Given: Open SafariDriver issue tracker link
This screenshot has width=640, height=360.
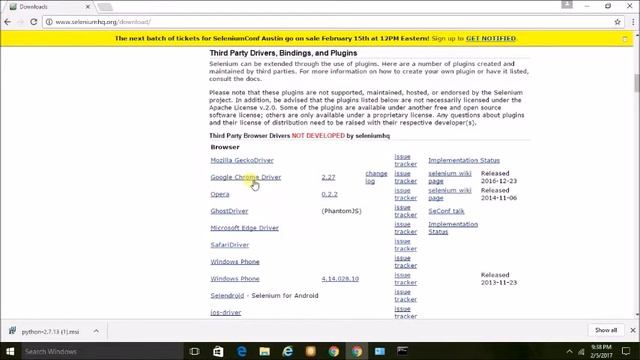Looking at the screenshot, I should (x=405, y=245).
